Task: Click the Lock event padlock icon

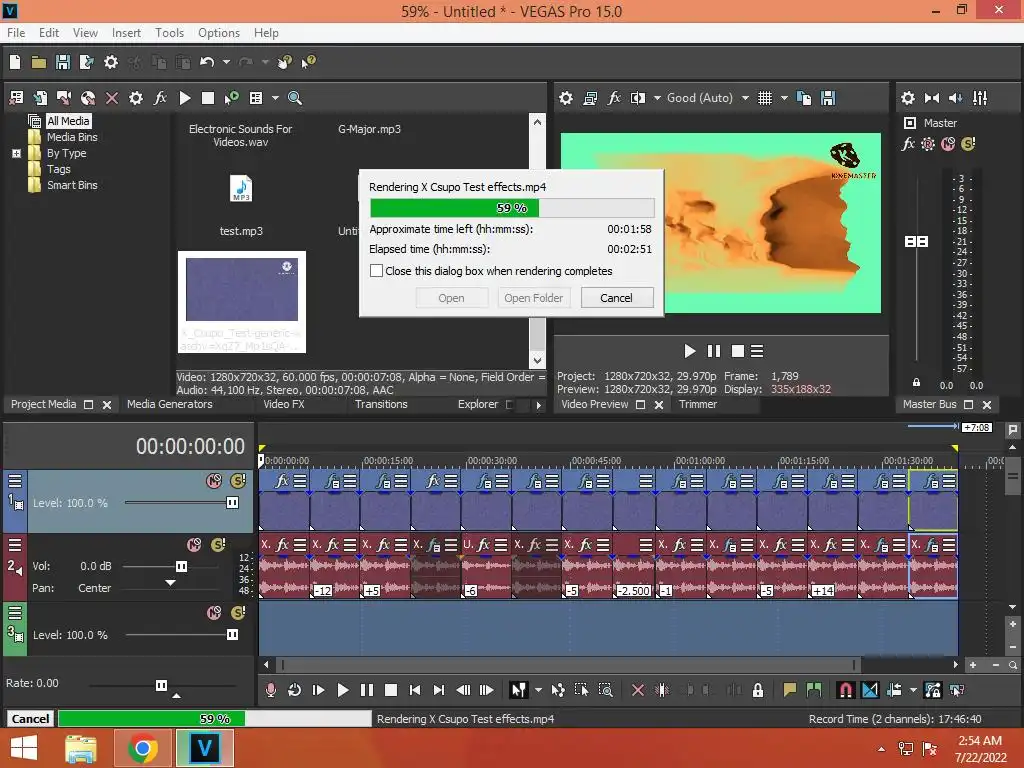Action: pos(758,690)
